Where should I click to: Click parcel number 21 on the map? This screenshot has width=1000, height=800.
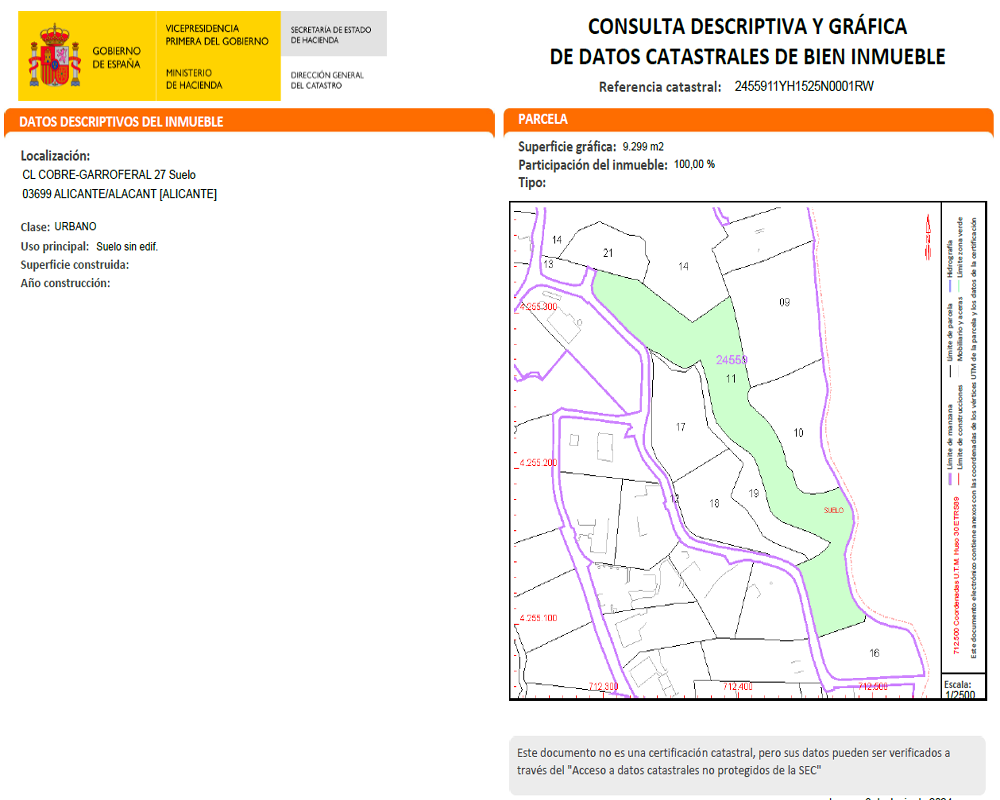point(608,253)
